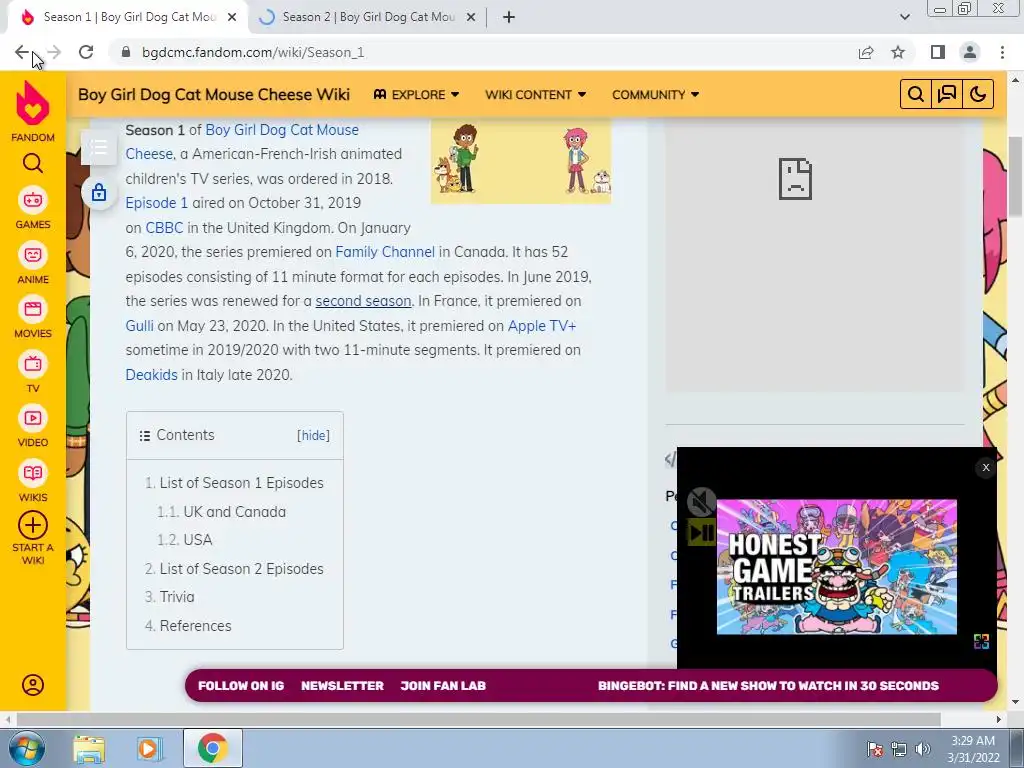Open the Discuss speech bubble icon
Image resolution: width=1024 pixels, height=768 pixels.
tap(947, 95)
